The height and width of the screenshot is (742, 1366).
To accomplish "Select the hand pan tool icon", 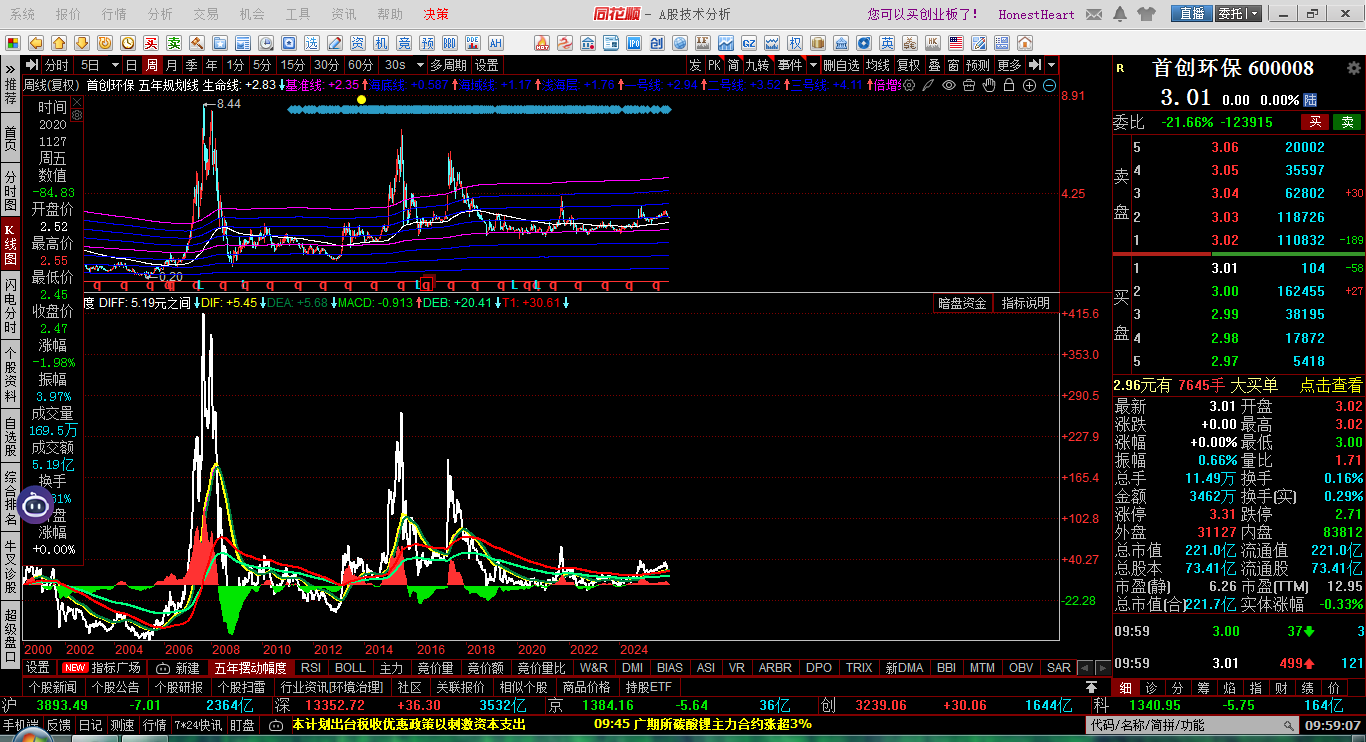I will [x=989, y=85].
